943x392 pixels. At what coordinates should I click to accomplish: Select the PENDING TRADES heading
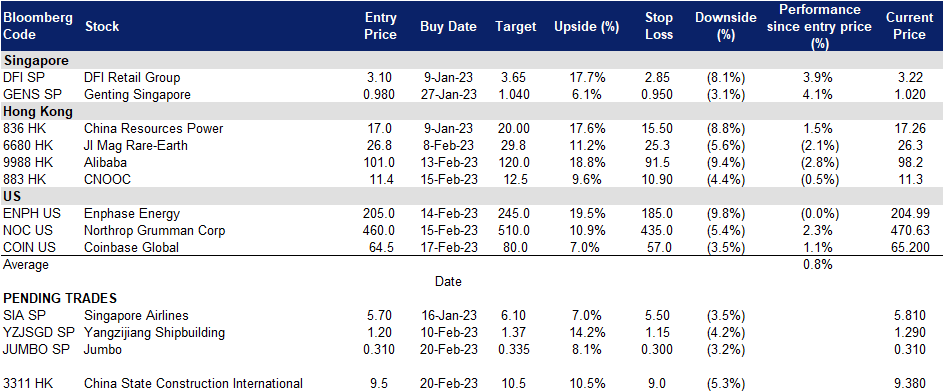[60, 298]
